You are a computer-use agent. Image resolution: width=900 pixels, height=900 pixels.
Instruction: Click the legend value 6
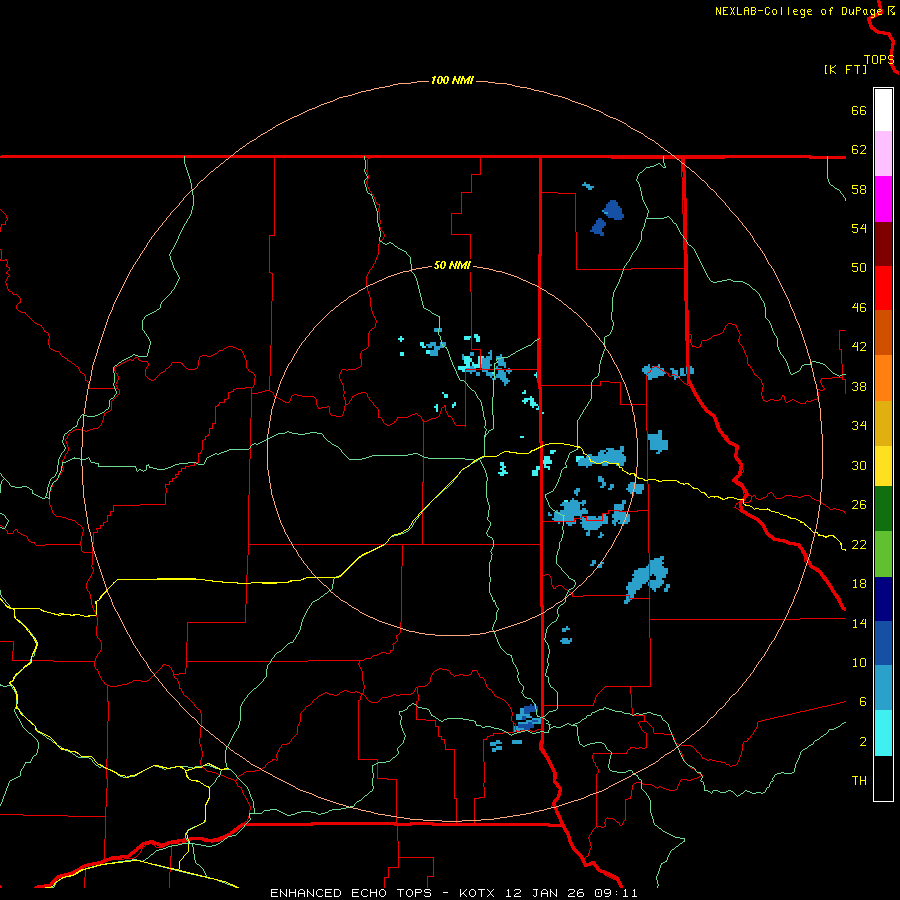(862, 702)
